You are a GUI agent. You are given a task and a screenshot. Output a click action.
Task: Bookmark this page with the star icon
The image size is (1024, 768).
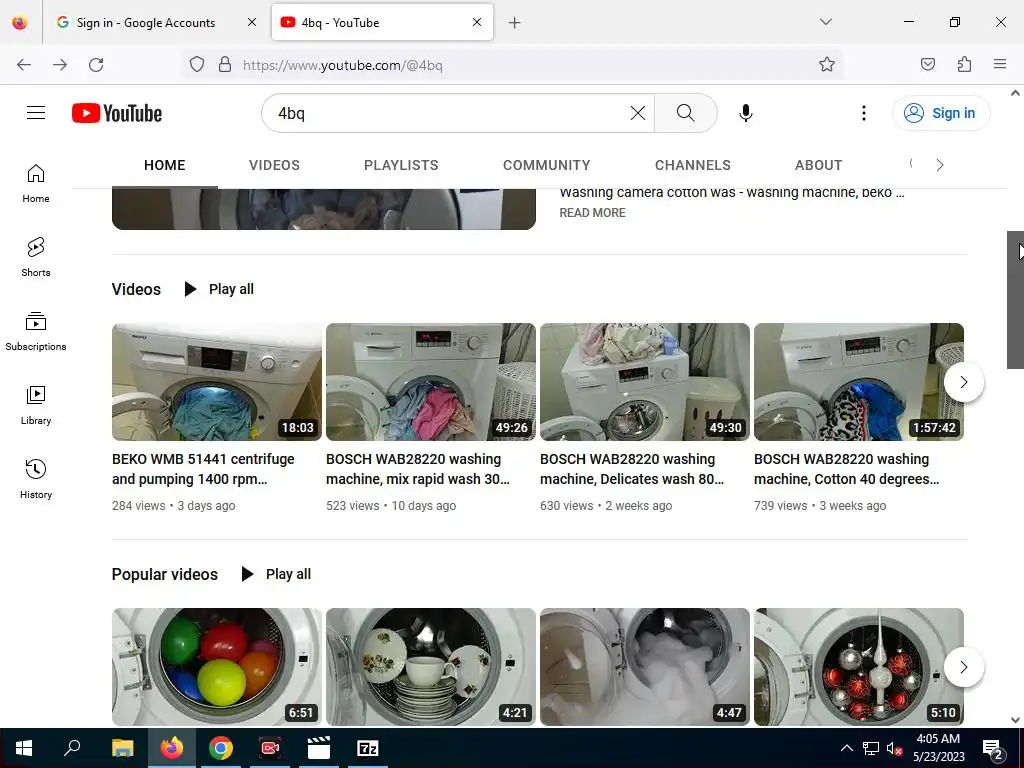827,64
